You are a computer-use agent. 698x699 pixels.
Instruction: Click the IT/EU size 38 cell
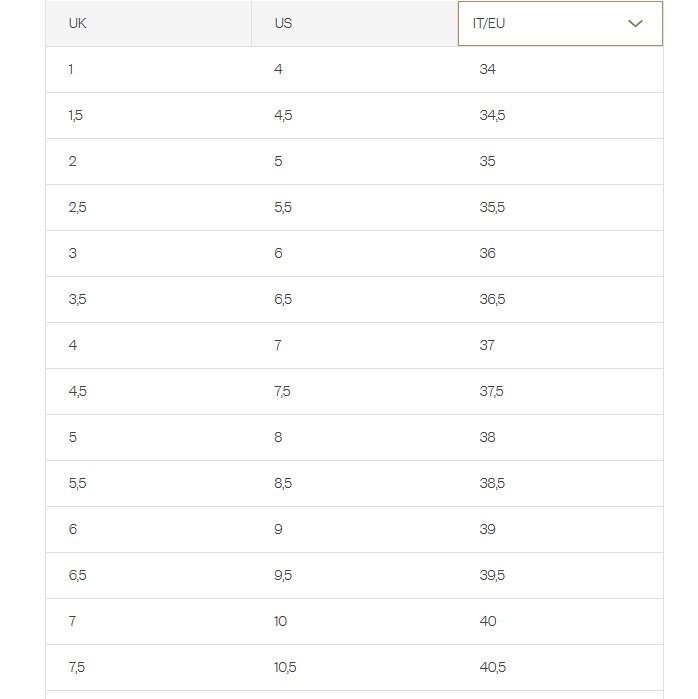click(x=560, y=437)
